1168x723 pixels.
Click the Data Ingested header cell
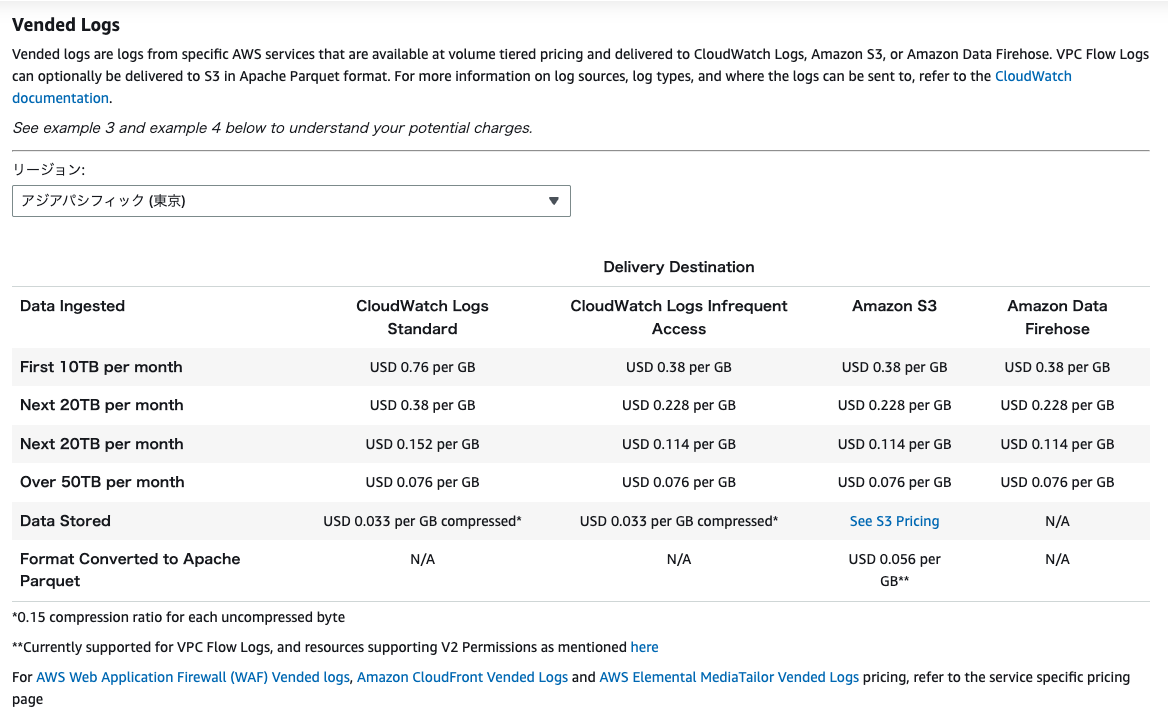coord(73,306)
